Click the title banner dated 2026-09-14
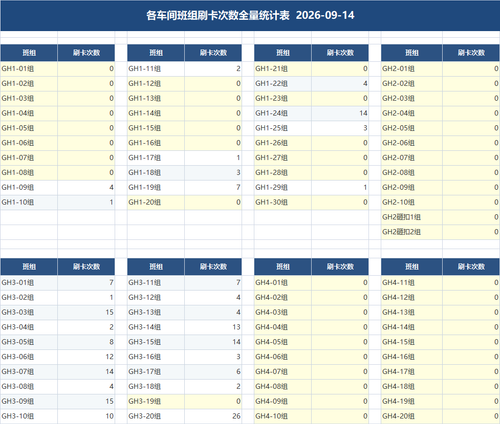 tap(250, 16)
